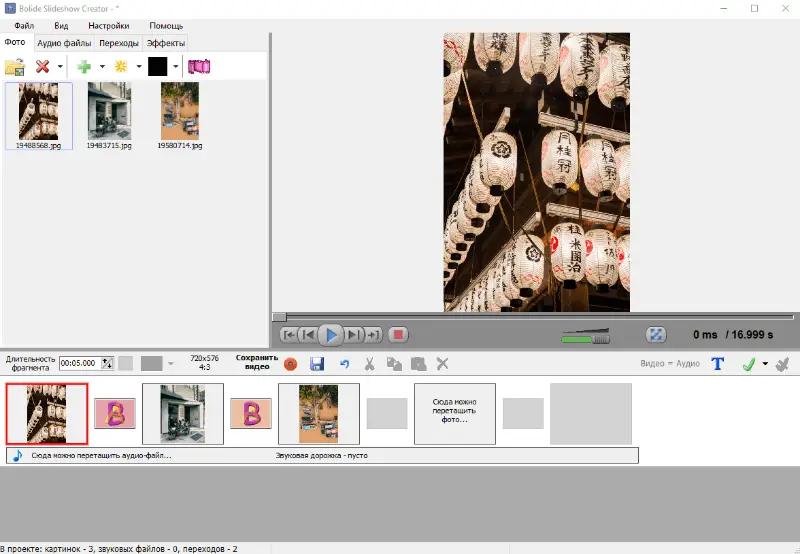Click the duration stepper arrows
800x554 pixels.
[x=107, y=363]
